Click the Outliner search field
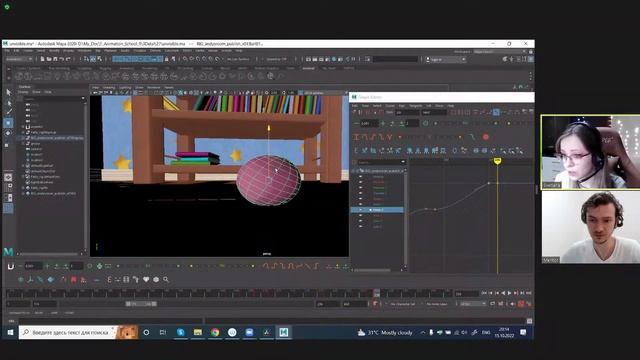Viewport: 640px width, 360px height. click(53, 98)
